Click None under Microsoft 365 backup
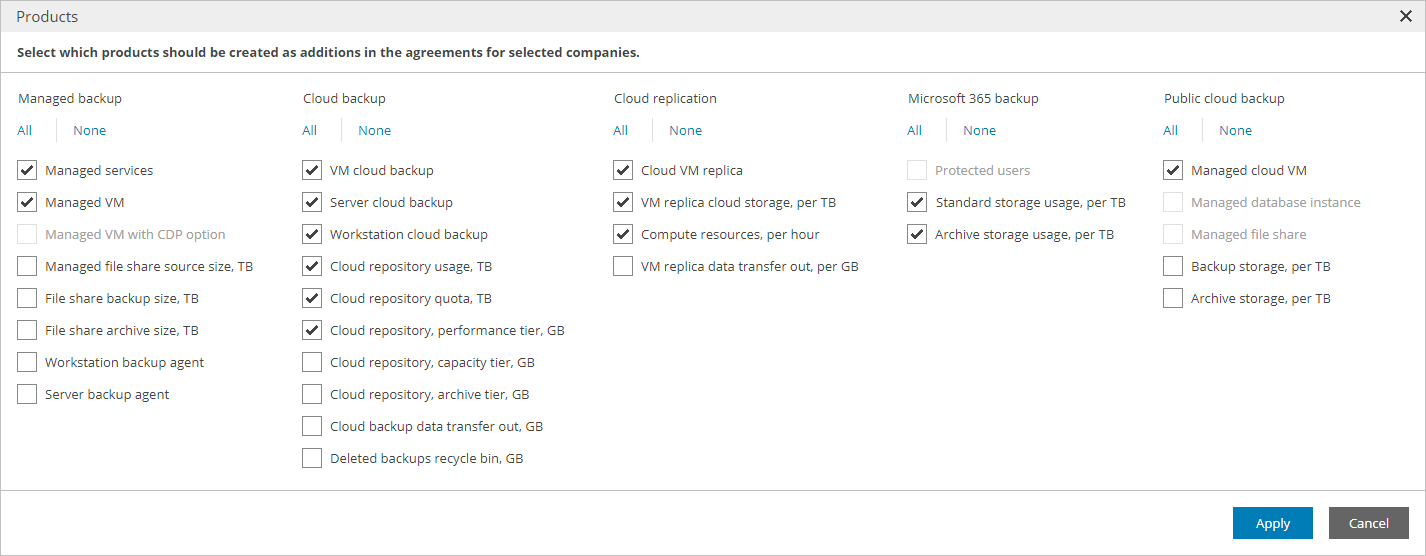The height and width of the screenshot is (556, 1426). tap(980, 130)
